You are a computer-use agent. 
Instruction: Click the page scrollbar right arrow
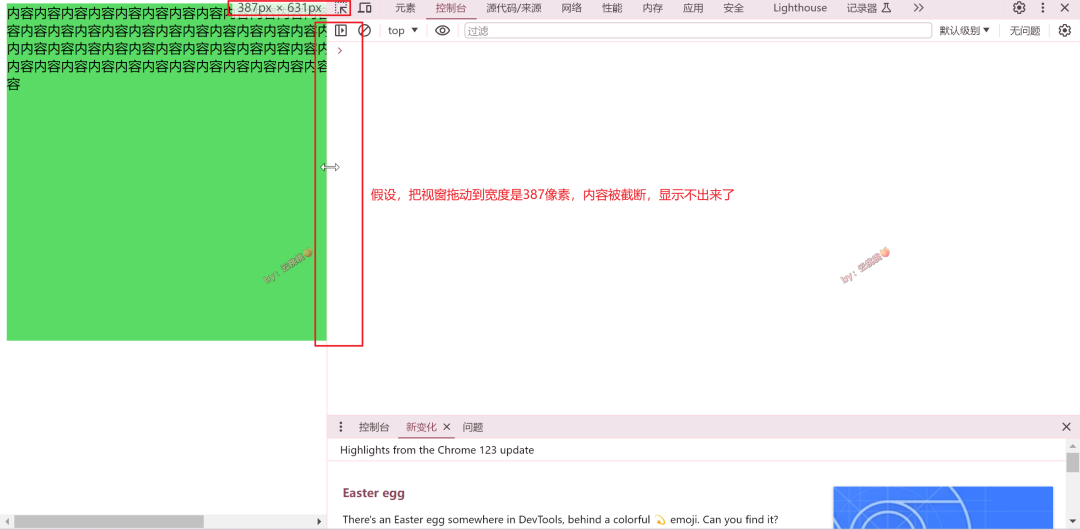click(320, 522)
